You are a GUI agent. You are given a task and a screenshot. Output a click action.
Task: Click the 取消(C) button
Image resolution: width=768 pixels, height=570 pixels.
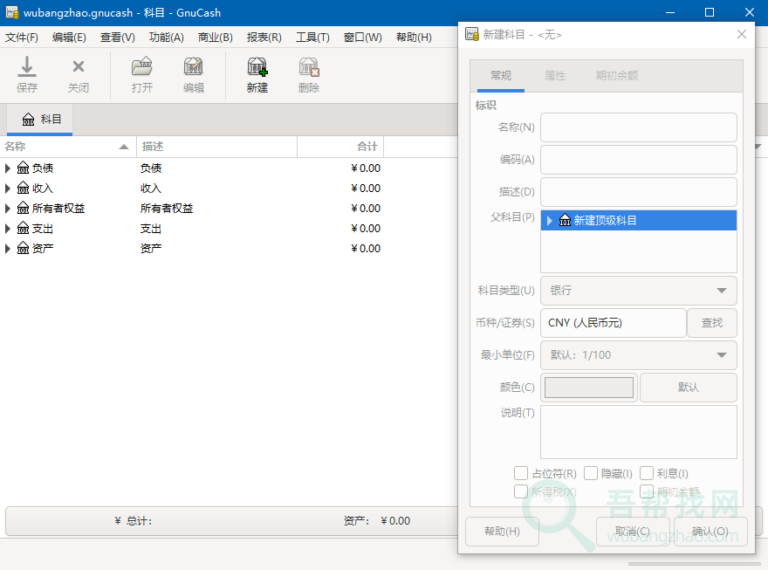coord(632,531)
